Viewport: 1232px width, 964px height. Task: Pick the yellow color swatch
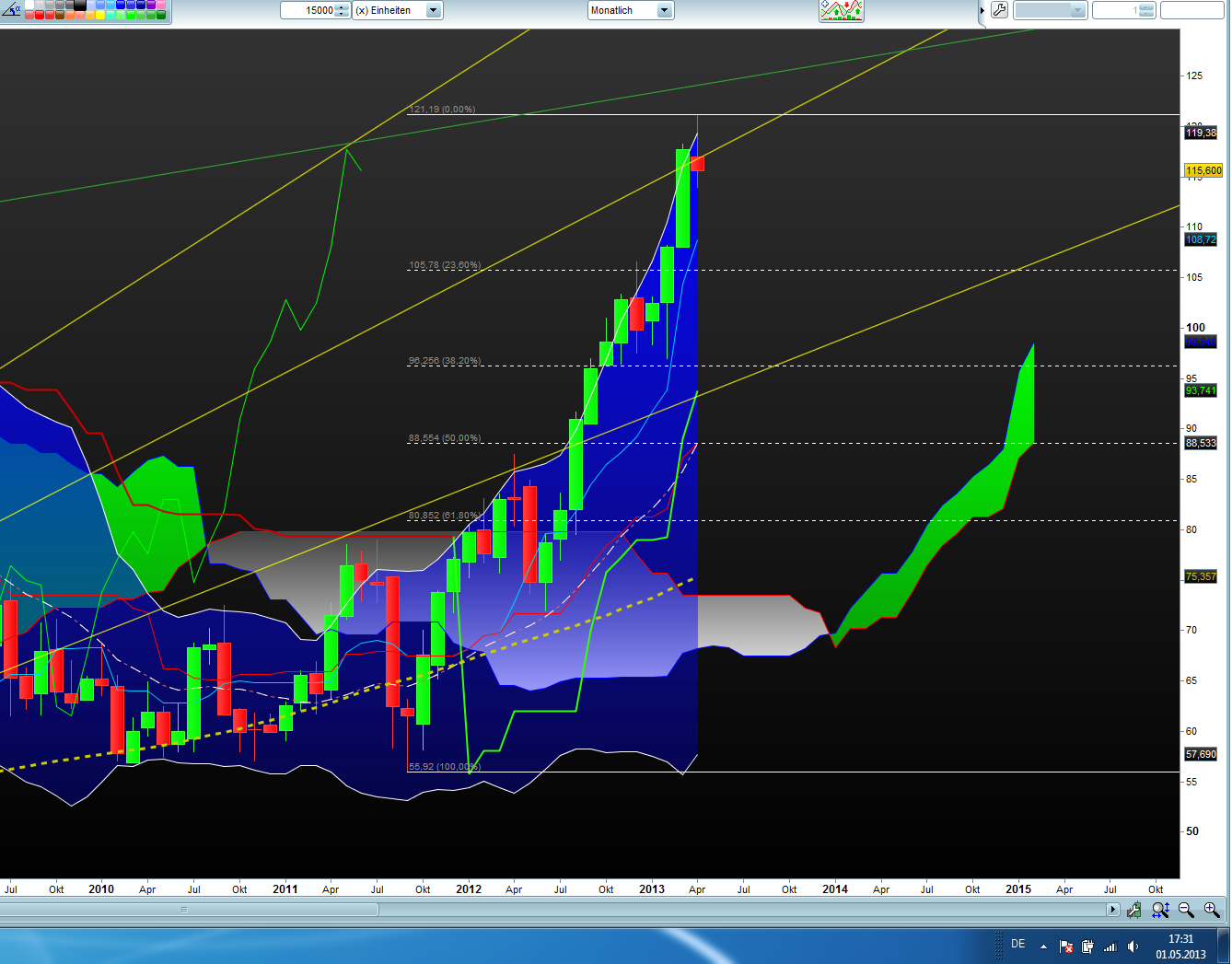point(99,15)
